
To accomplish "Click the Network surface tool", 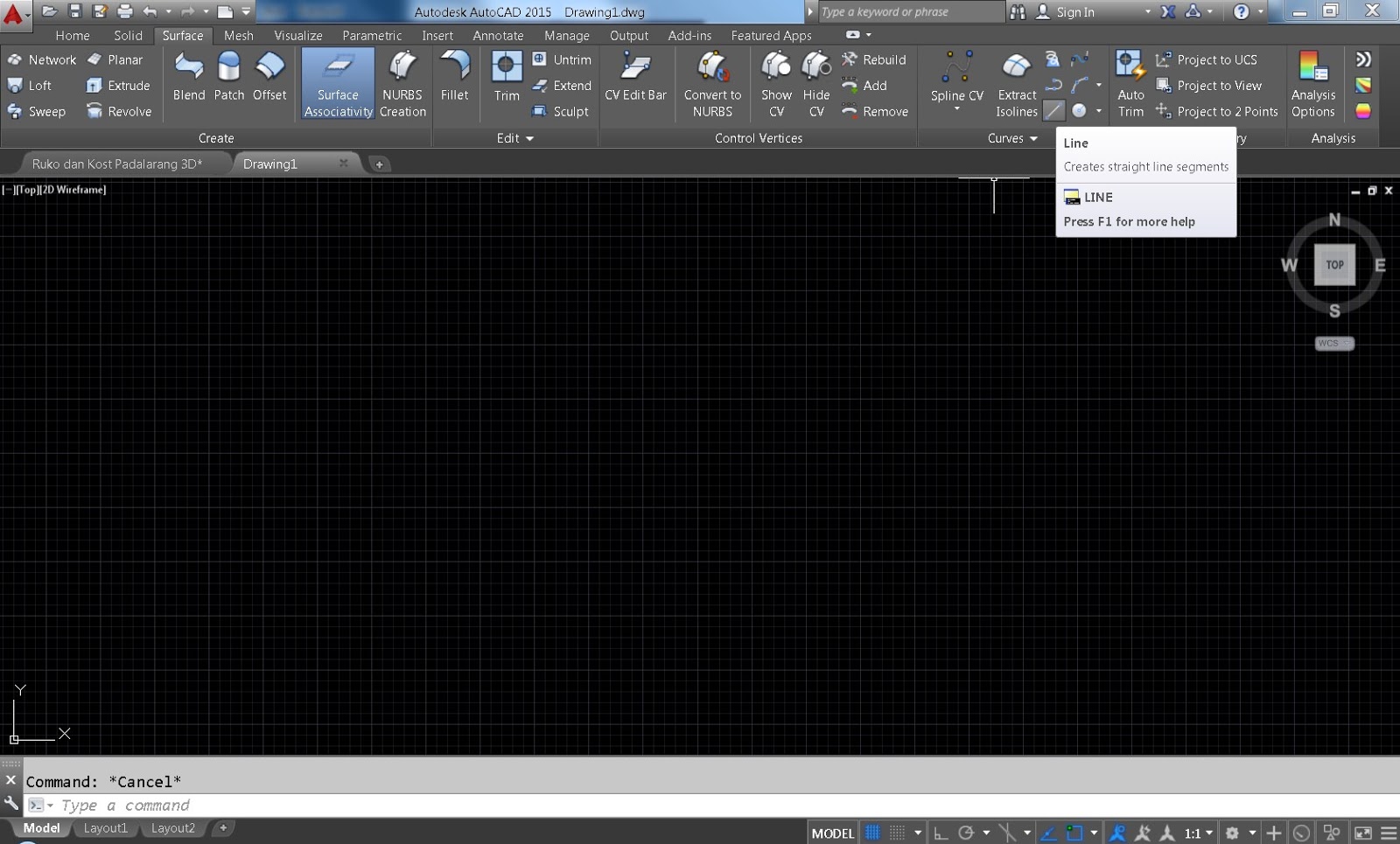I will 42,59.
